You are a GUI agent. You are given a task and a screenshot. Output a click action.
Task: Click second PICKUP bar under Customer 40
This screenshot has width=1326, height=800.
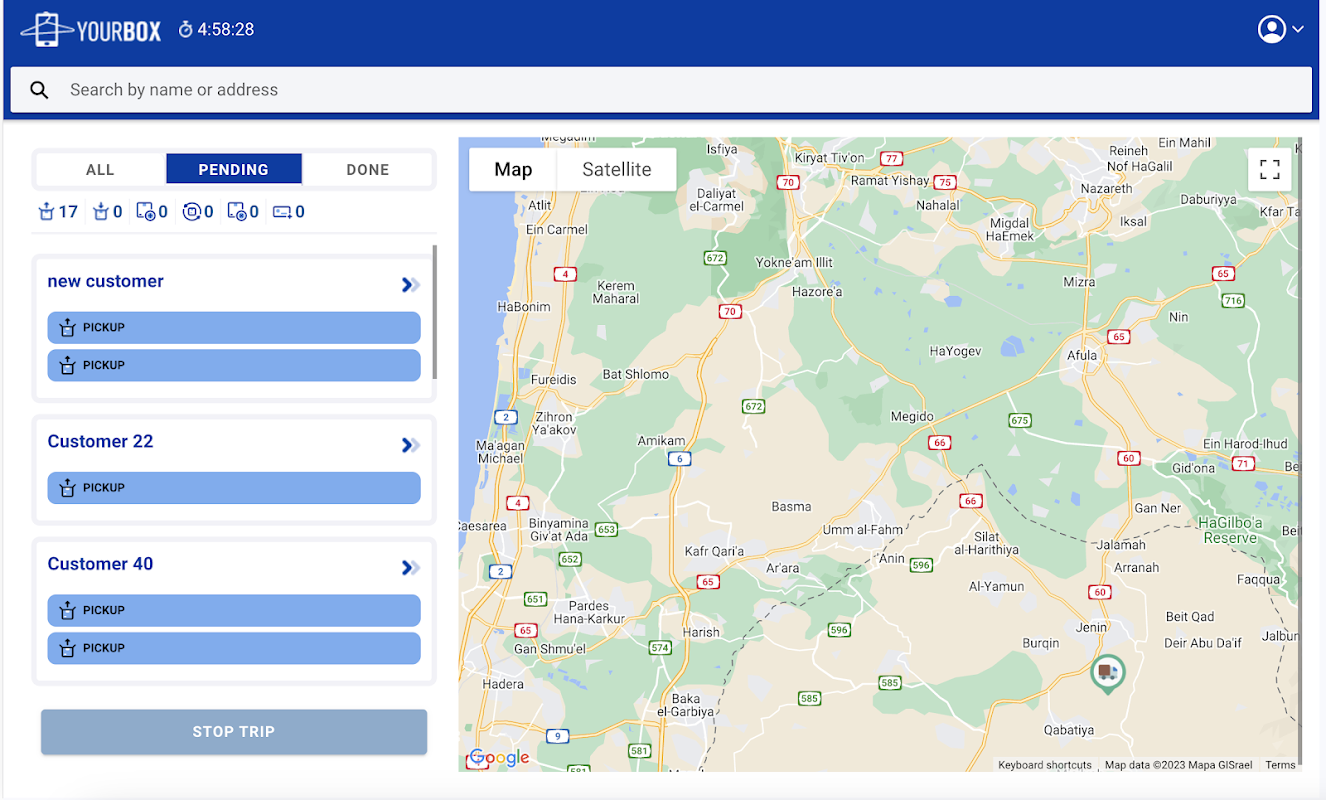tap(234, 648)
